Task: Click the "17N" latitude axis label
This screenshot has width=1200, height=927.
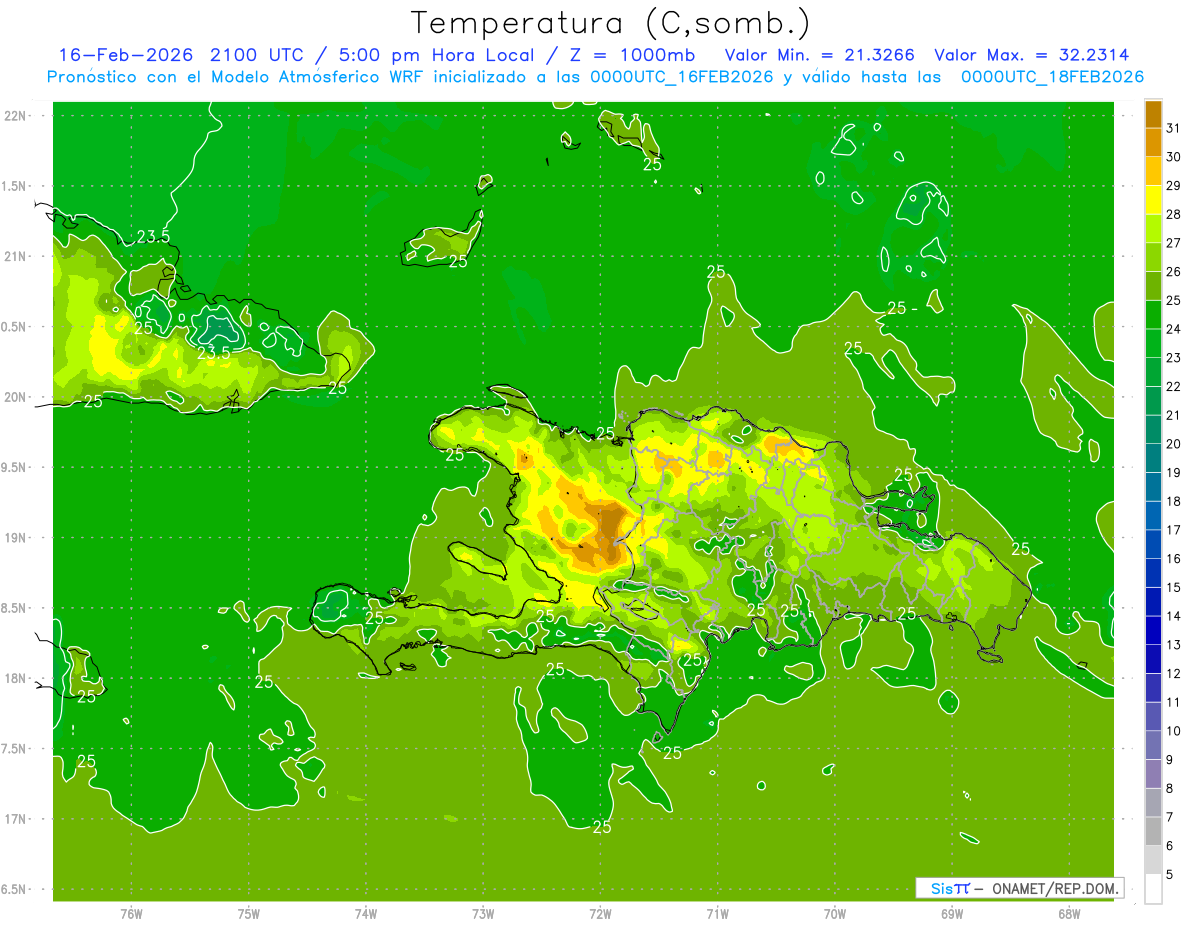Action: (14, 820)
